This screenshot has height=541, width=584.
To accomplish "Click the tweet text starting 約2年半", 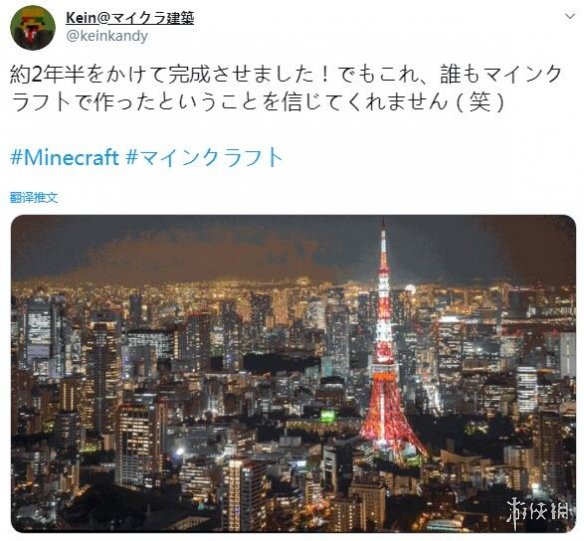I will tap(286, 74).
